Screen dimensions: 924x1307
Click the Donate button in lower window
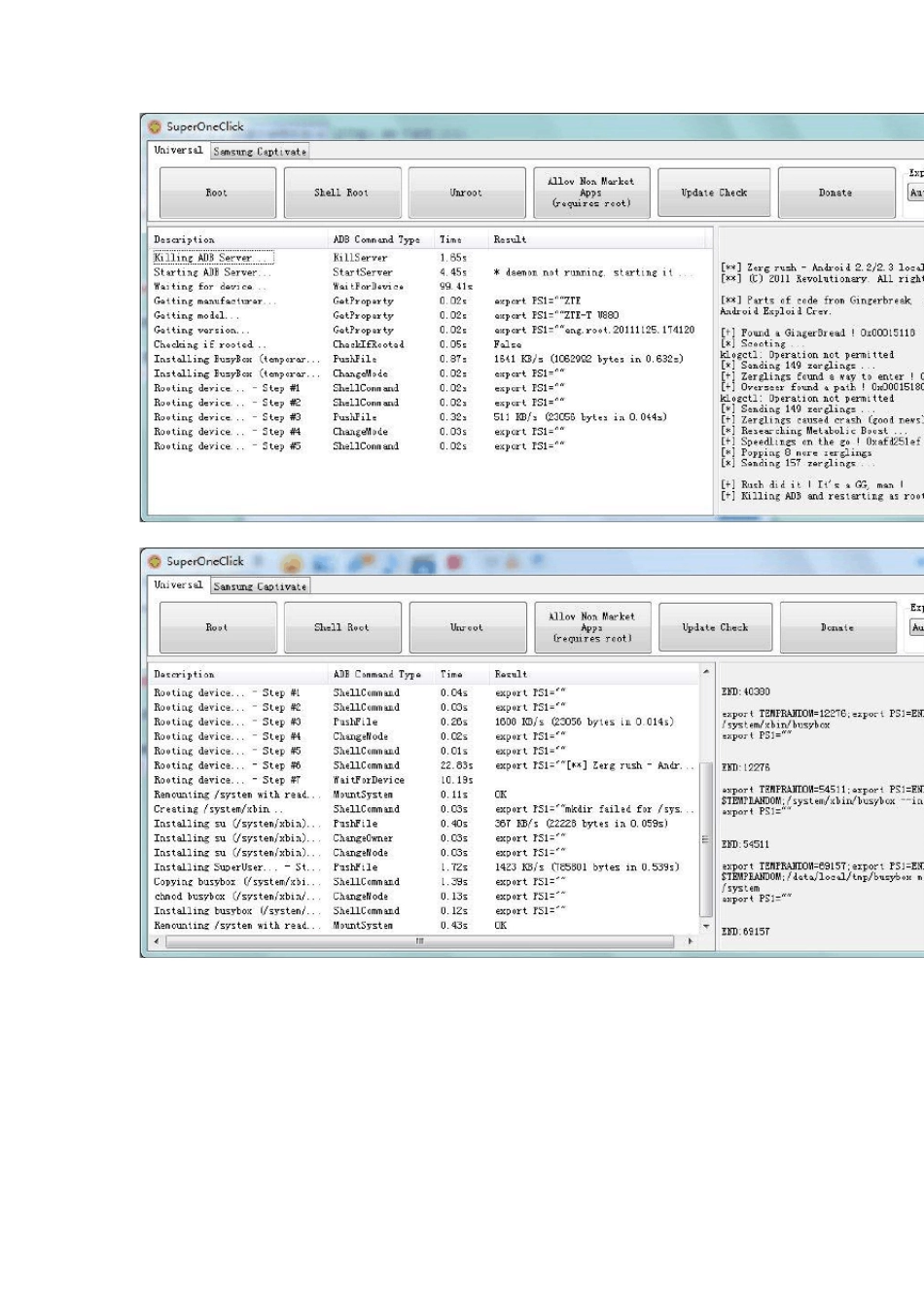(x=837, y=627)
